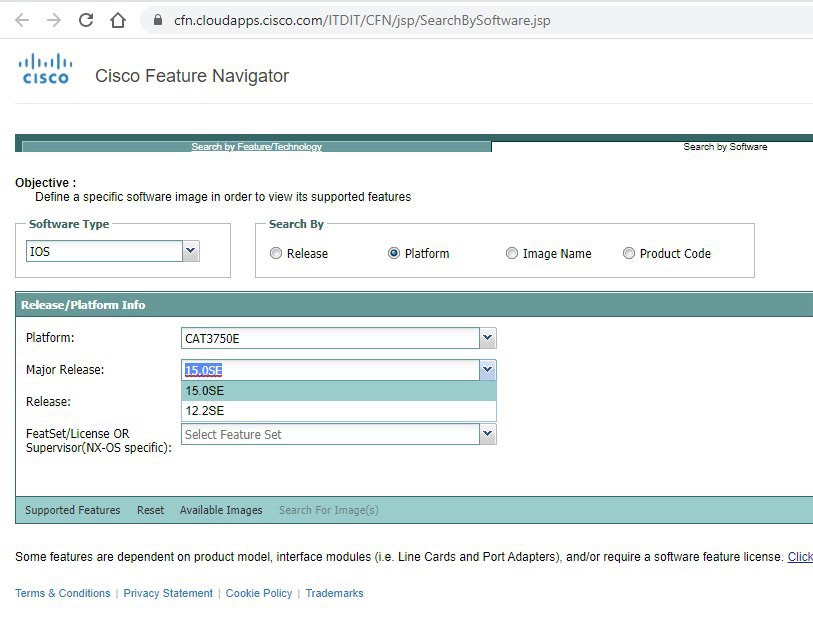Open the Software Type IOS dropdown arrow
Viewport: 813px width, 628px height.
(191, 251)
